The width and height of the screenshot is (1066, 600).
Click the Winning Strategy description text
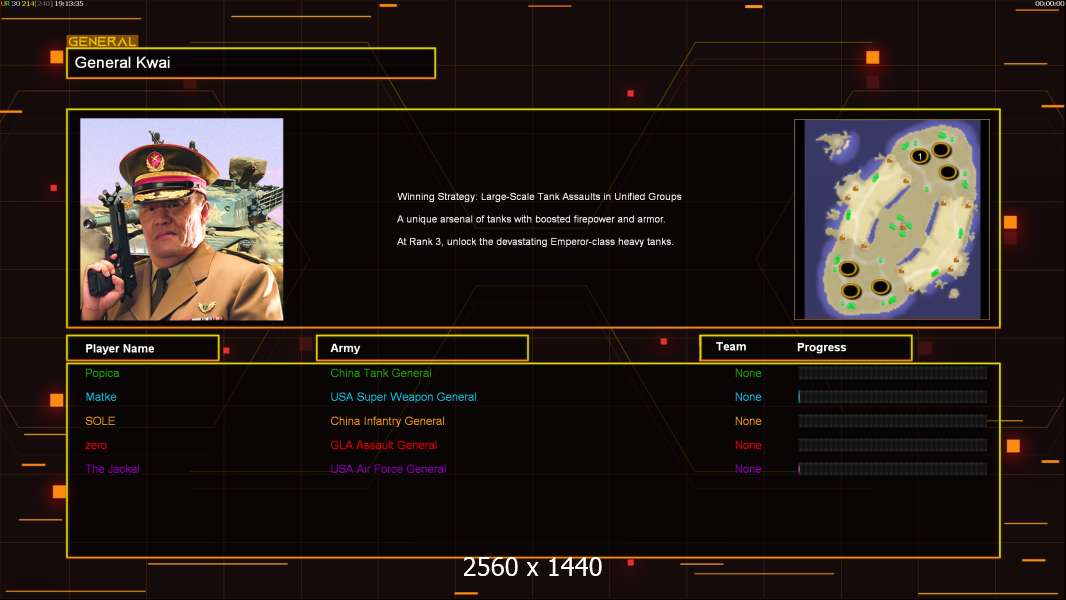click(539, 197)
